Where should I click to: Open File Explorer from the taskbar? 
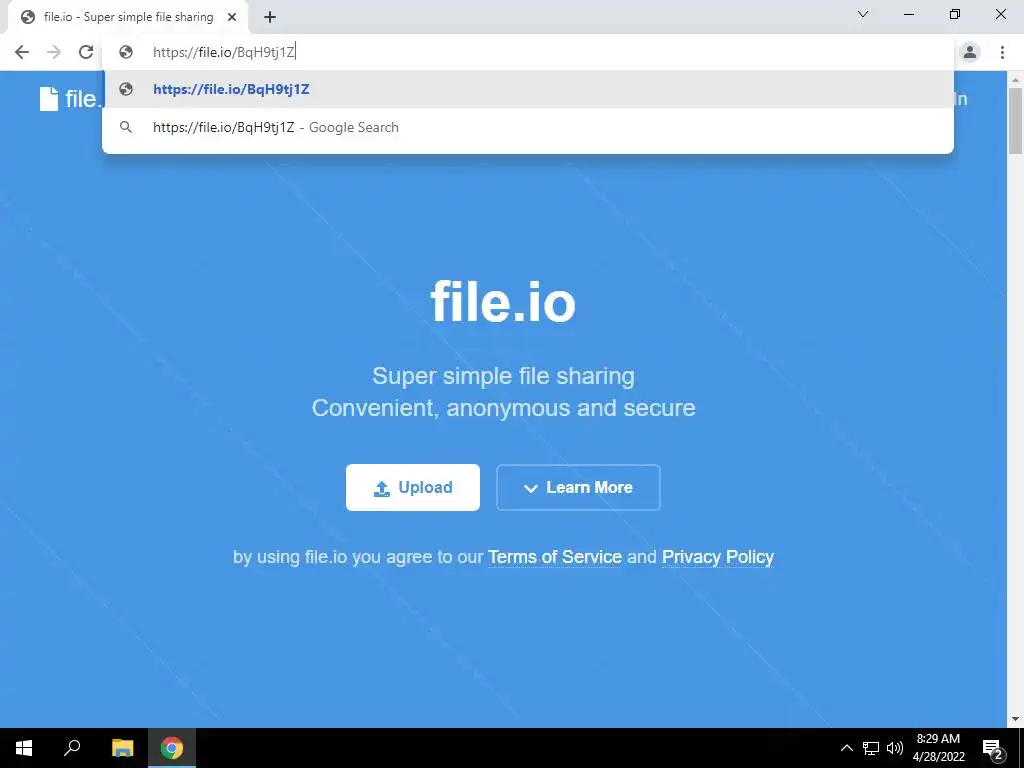(122, 748)
